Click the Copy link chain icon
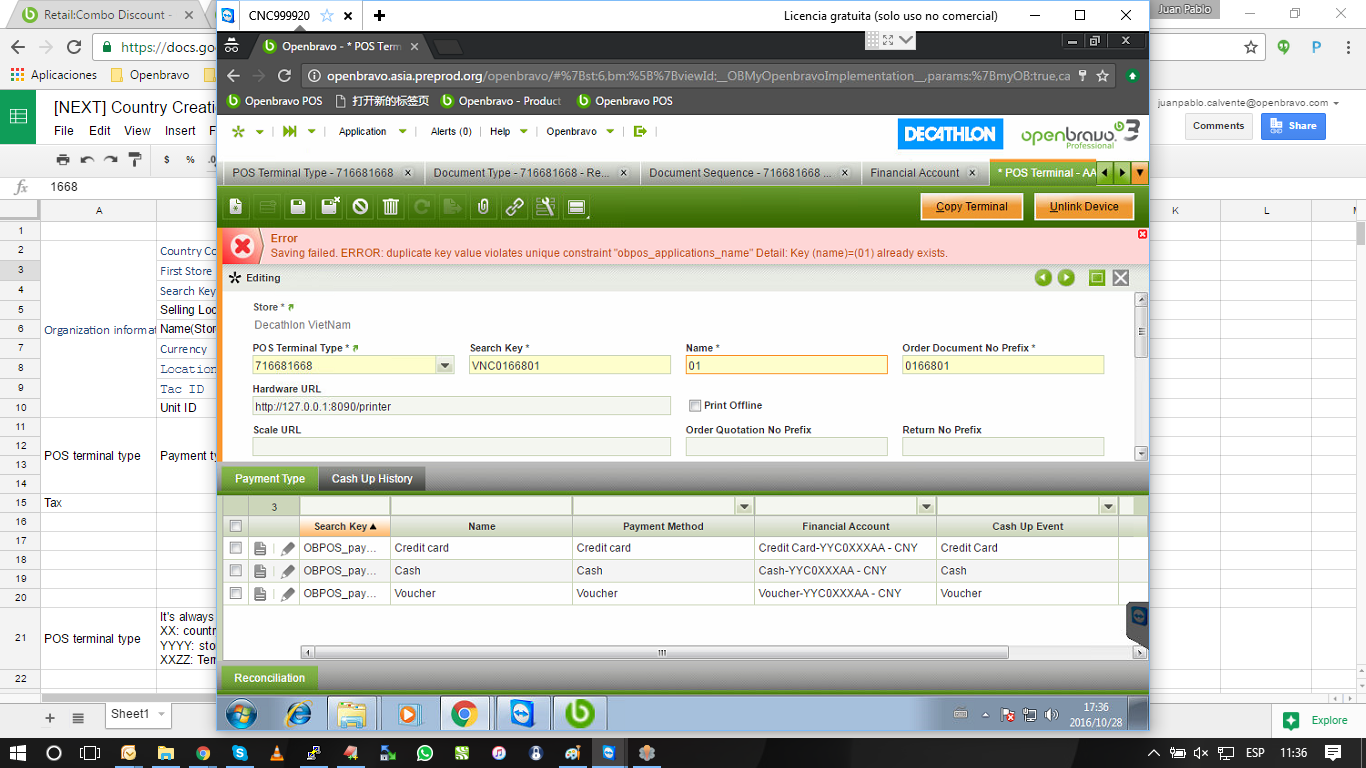 click(514, 207)
